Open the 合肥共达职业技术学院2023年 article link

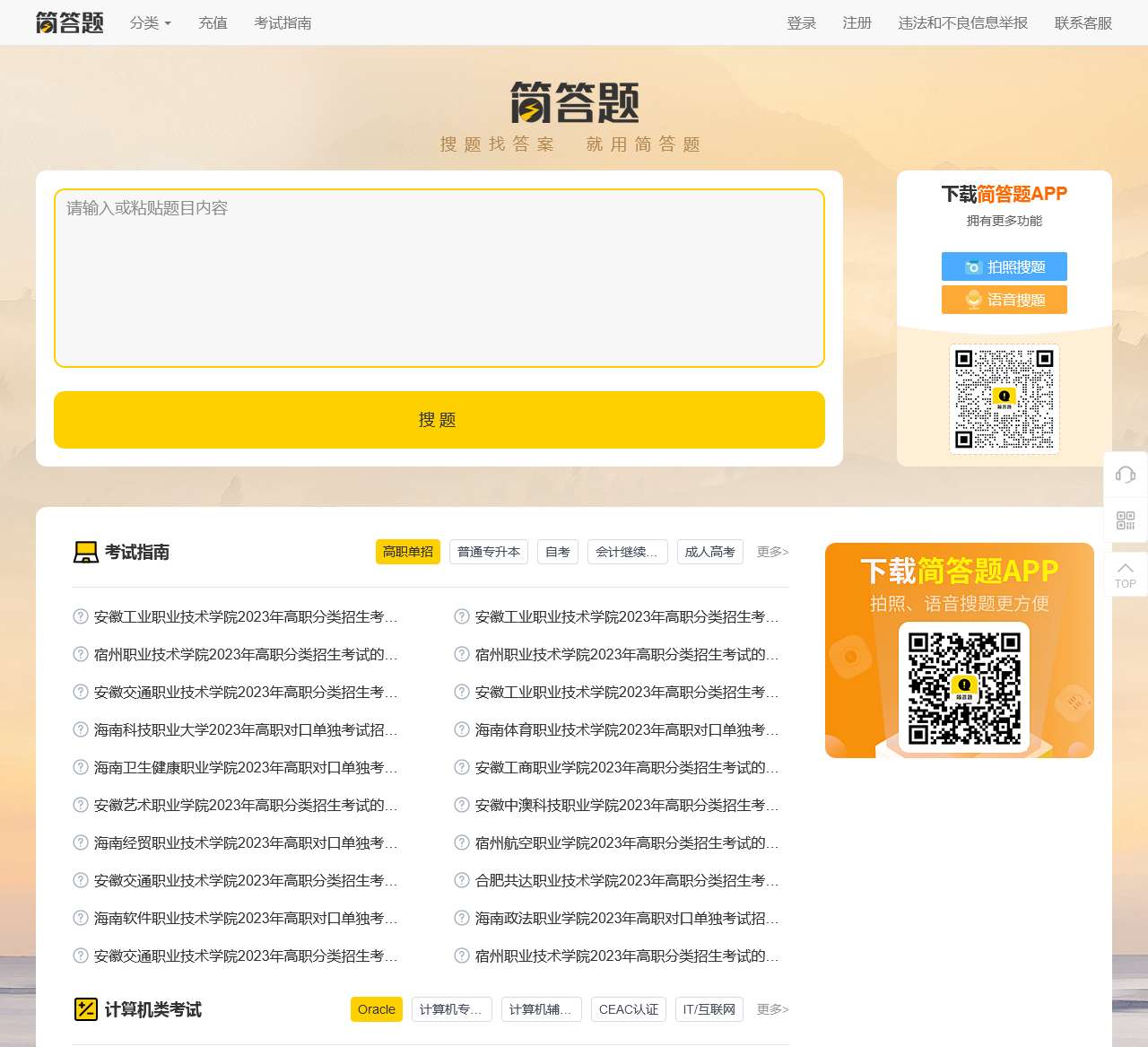click(x=626, y=881)
